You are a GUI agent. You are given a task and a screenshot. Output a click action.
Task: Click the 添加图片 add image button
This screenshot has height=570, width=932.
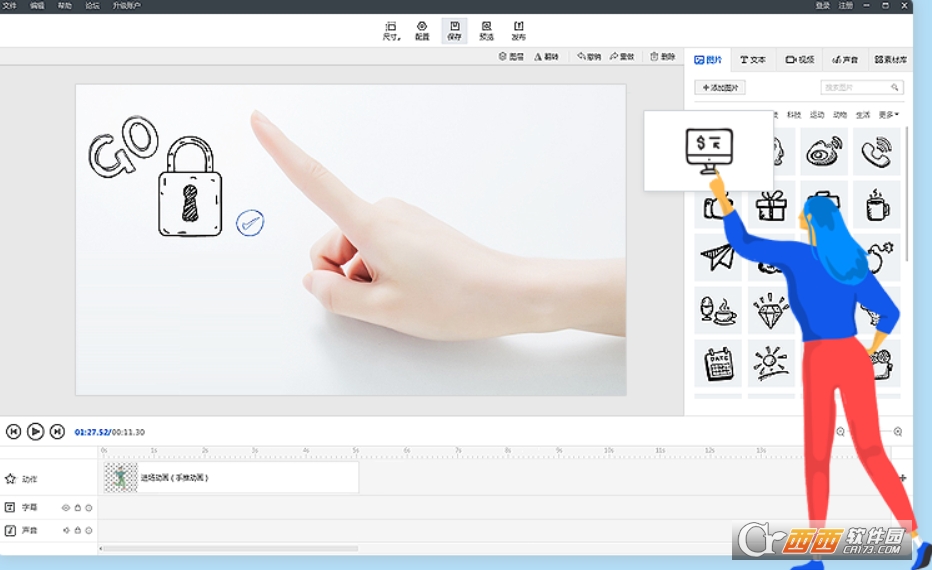click(720, 88)
